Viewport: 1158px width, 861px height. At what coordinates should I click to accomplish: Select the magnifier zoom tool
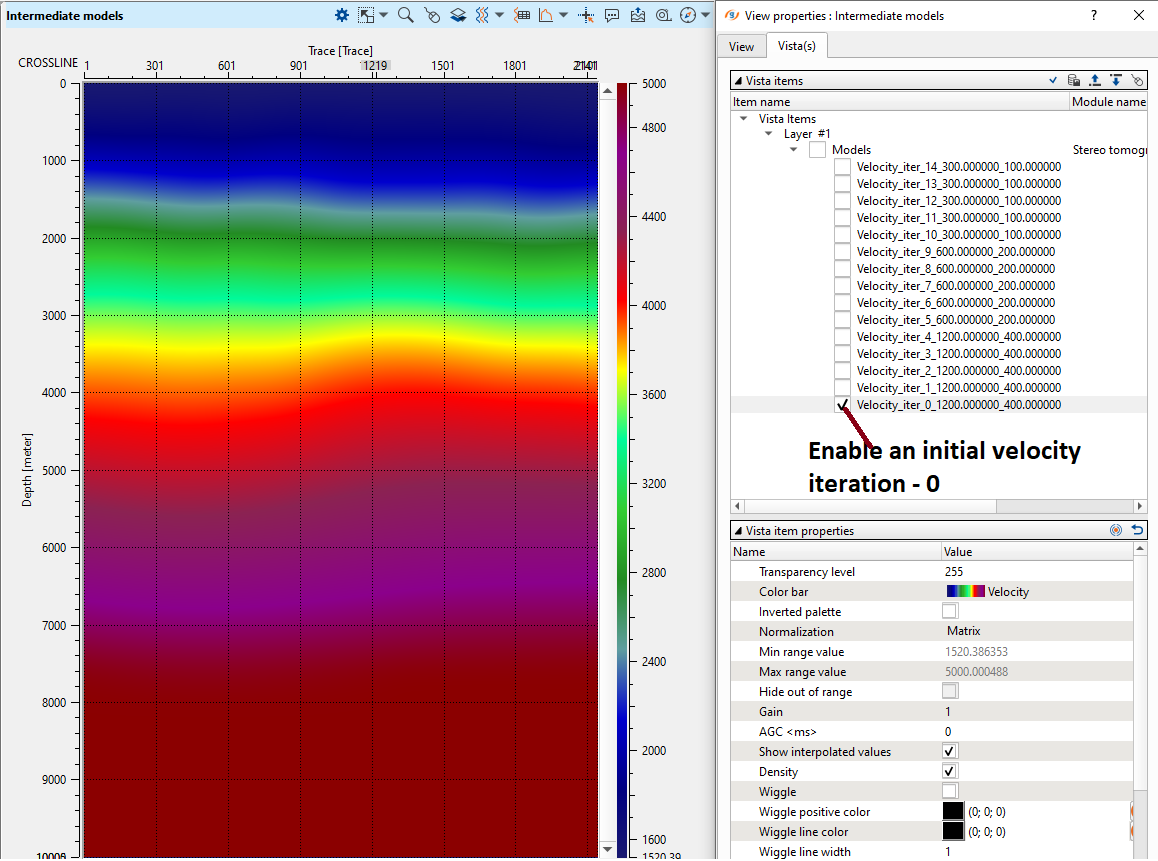point(405,15)
